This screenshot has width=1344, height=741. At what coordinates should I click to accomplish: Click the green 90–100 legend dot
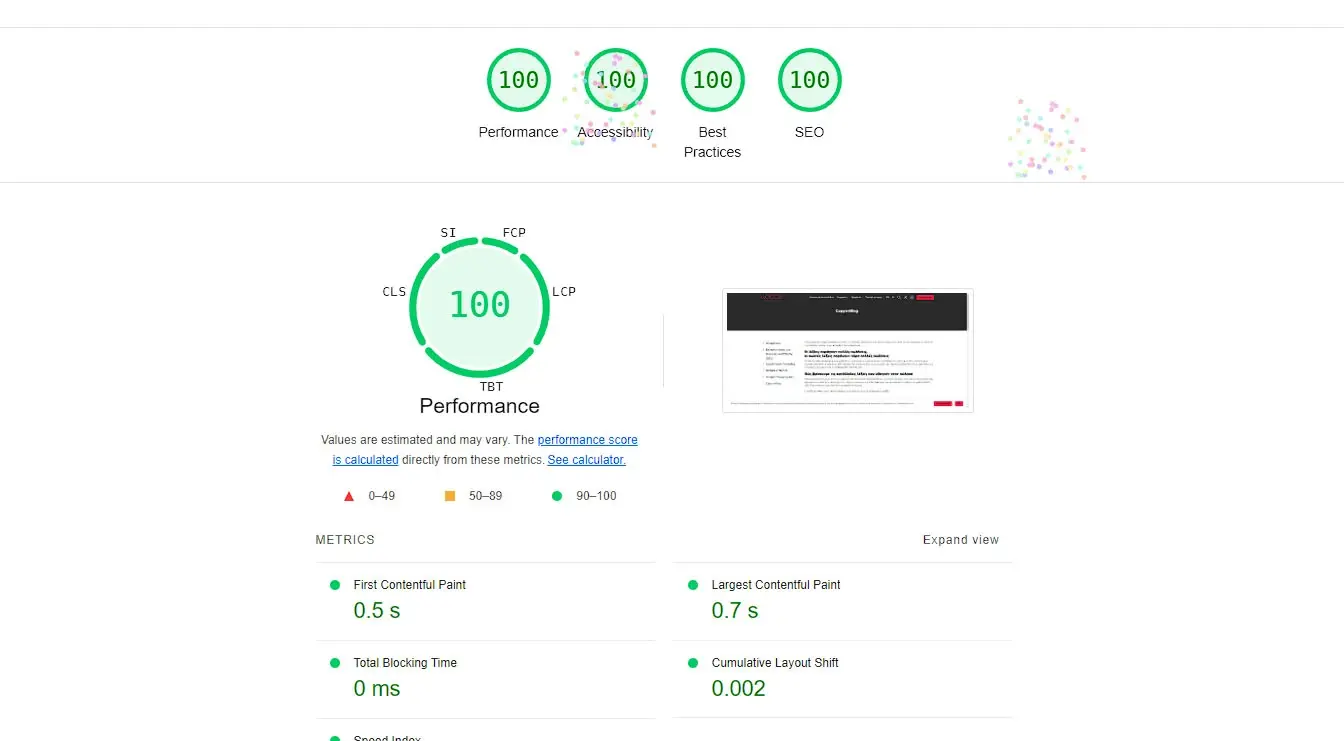pyautogui.click(x=557, y=495)
